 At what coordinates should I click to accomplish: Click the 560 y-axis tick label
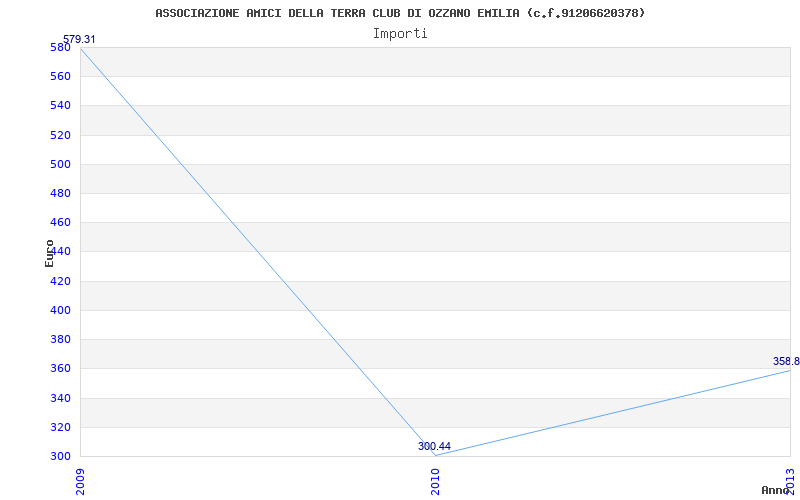point(61,77)
